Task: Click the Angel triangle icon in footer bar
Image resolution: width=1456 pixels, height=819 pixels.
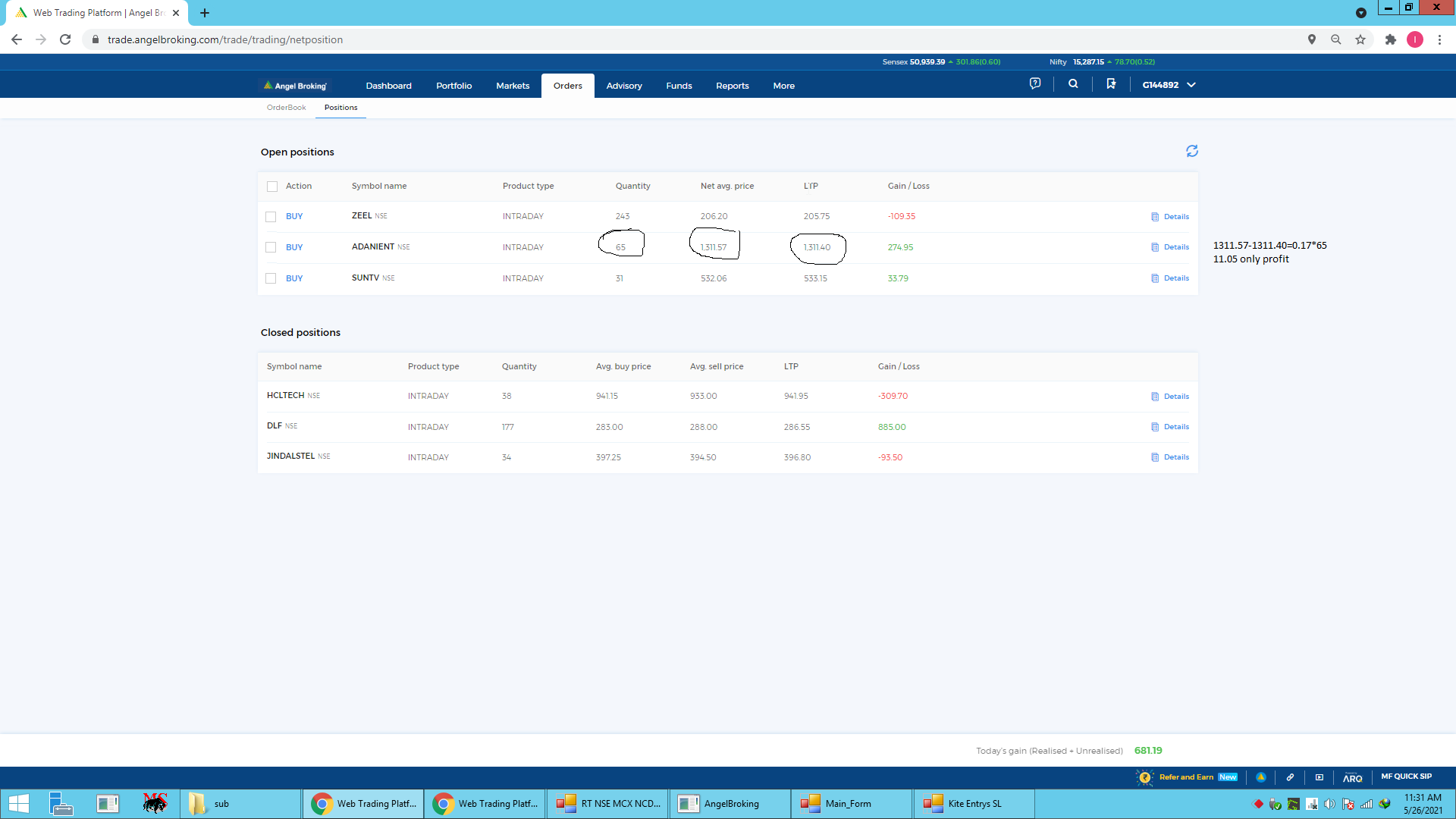Action: 1261,777
